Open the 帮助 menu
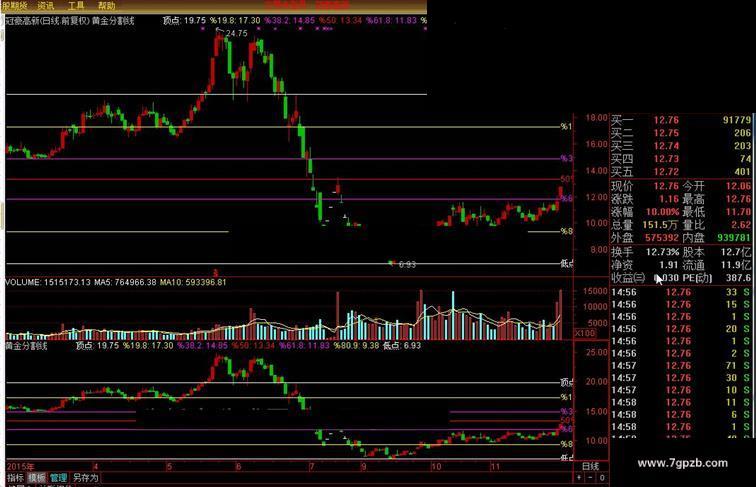Image resolution: width=756 pixels, height=487 pixels. point(107,6)
